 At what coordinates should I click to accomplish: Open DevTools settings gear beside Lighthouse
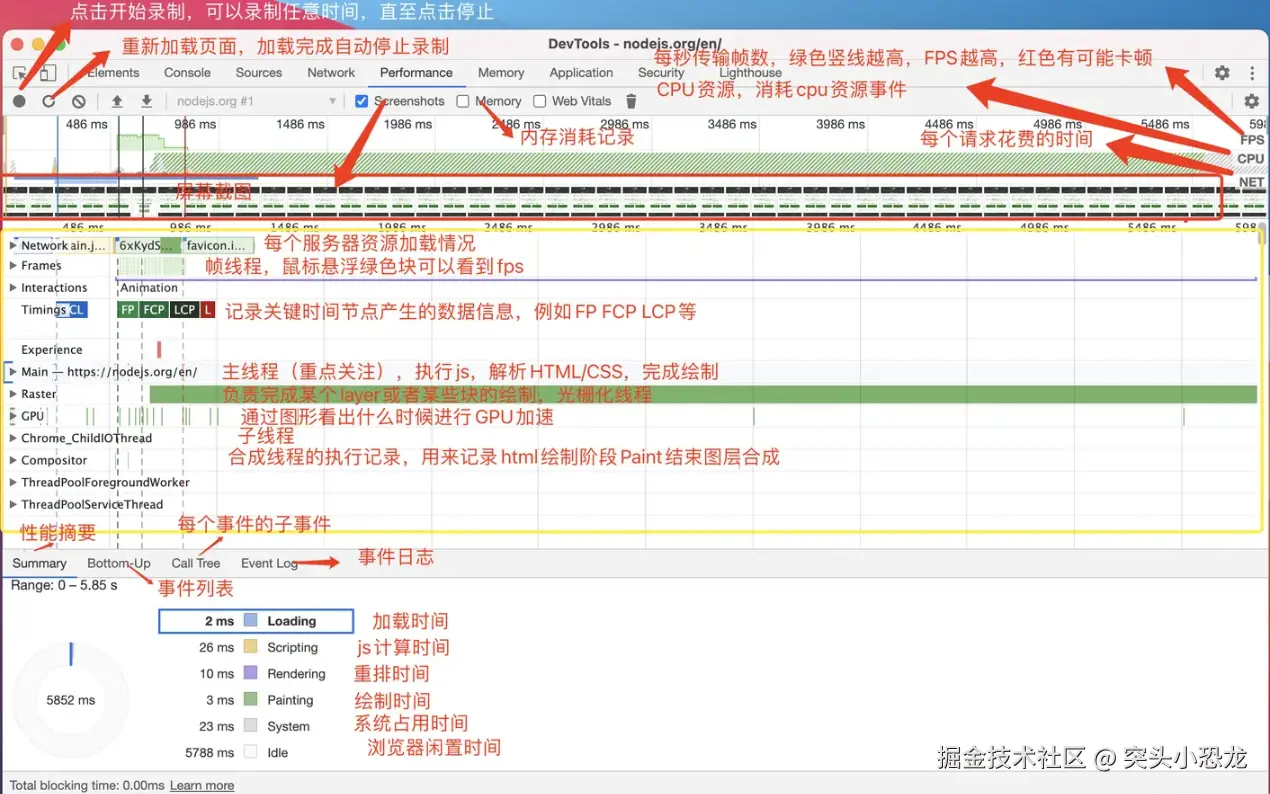tap(1222, 73)
